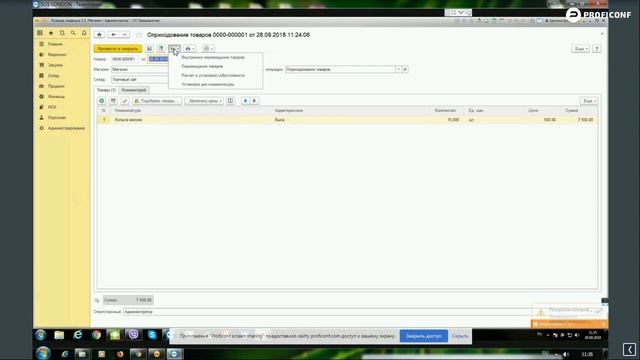Open table Еще dropdown
Viewport: 640px width, 360px height.
pos(589,101)
